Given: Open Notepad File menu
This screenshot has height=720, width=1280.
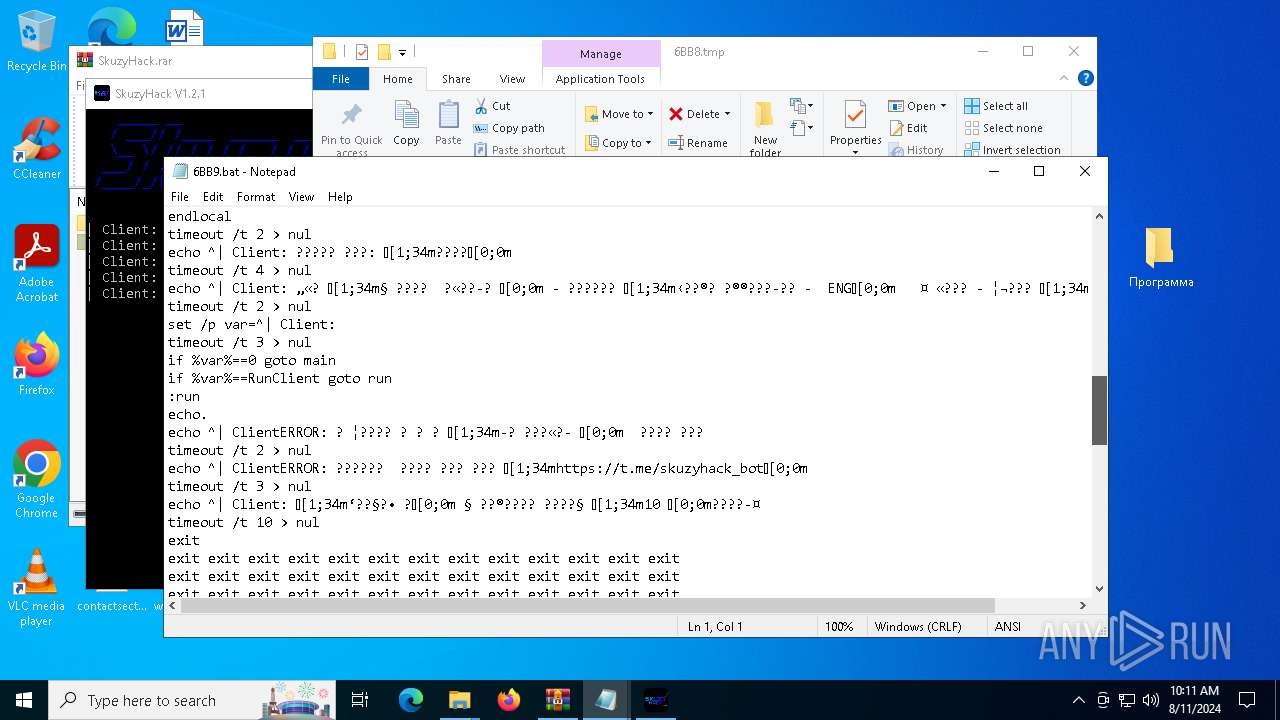Looking at the screenshot, I should click(x=180, y=197).
